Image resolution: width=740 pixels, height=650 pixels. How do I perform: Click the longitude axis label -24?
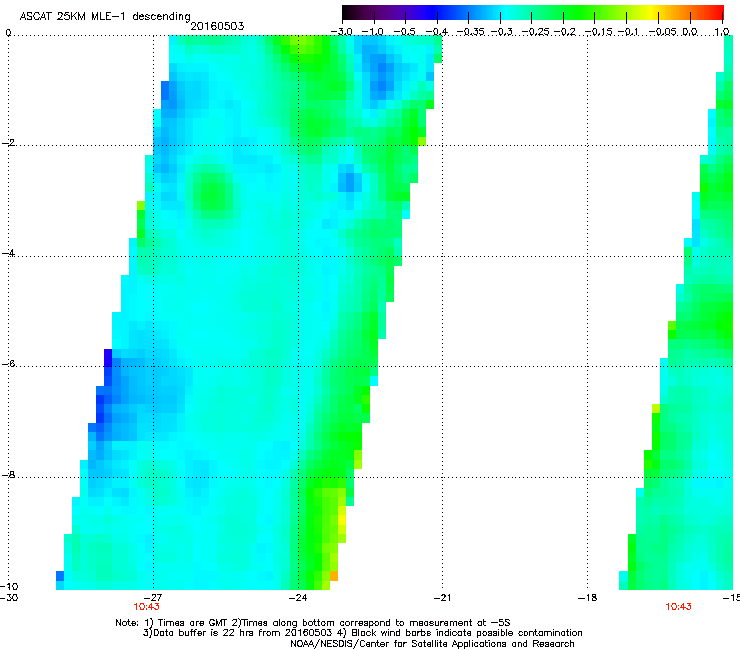(298, 598)
